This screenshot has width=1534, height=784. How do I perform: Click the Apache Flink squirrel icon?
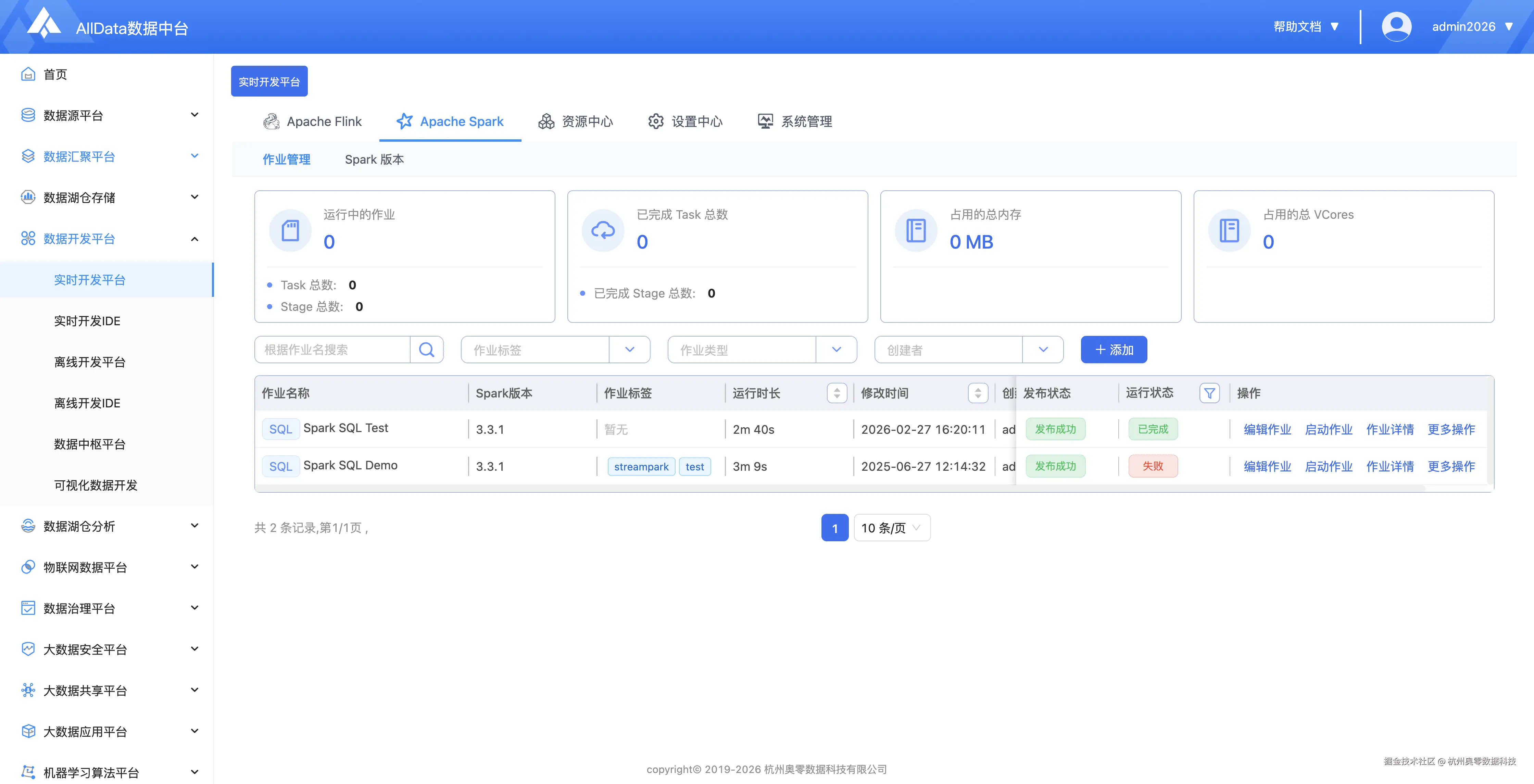point(272,122)
